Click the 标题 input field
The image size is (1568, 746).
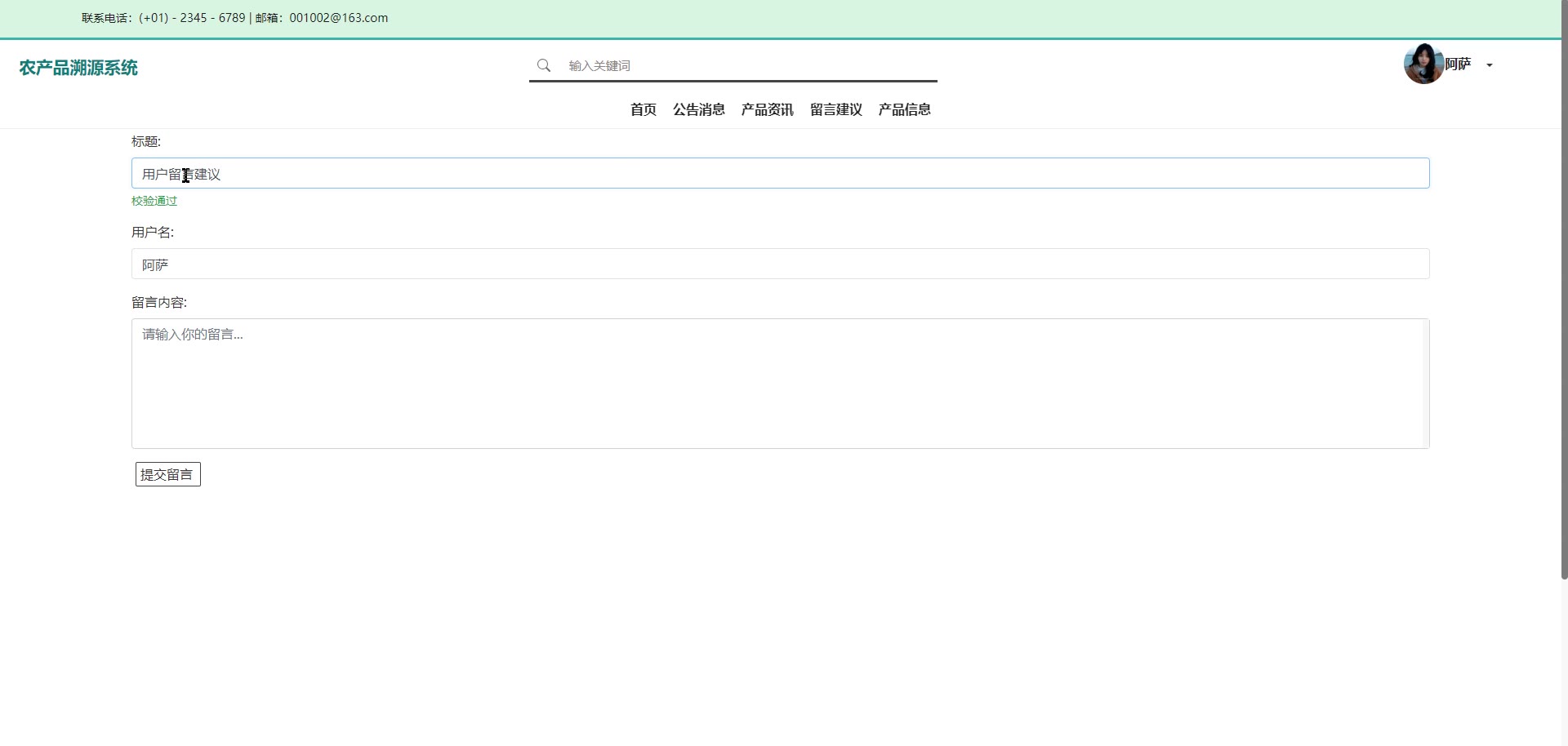[781, 173]
